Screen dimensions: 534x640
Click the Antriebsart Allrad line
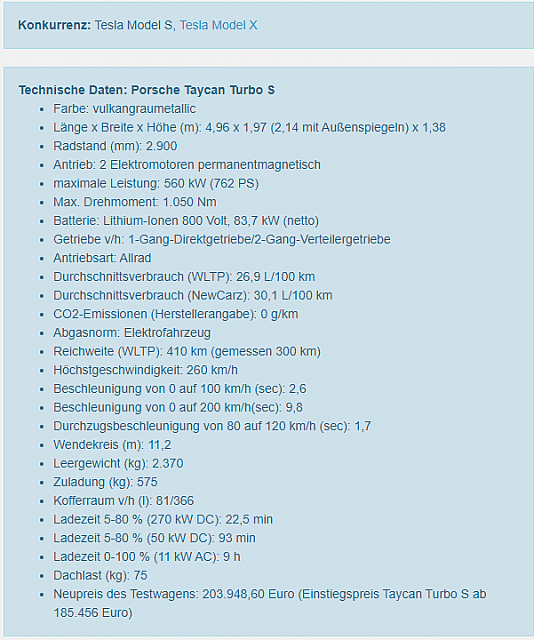102,258
